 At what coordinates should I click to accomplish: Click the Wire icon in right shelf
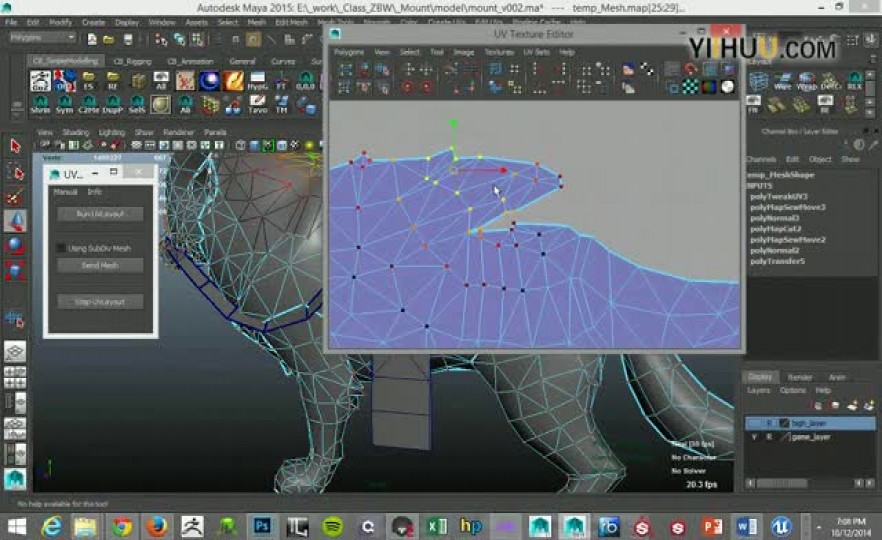point(782,81)
